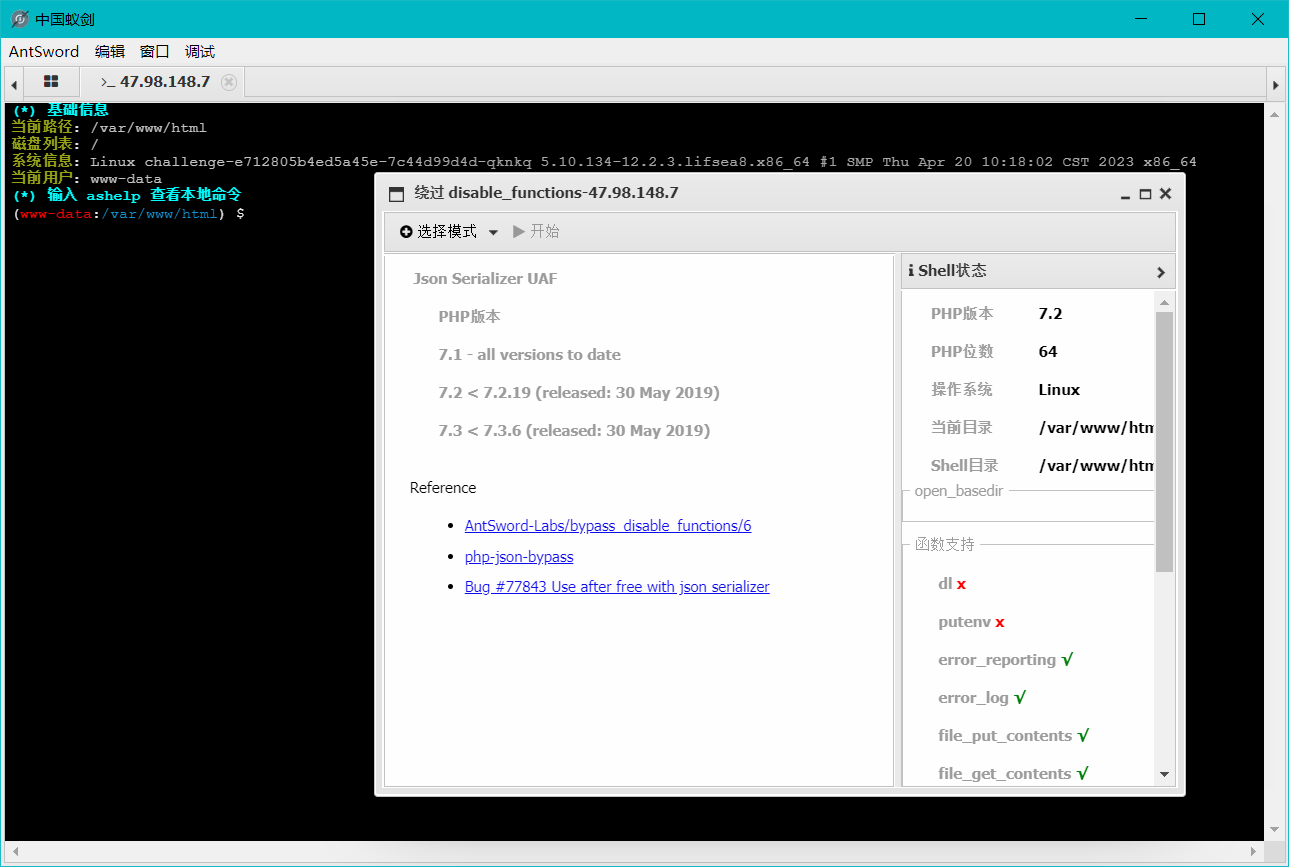Open AntSword-Labs/bypass_disable_functions/6 link
The width and height of the screenshot is (1289, 867).
click(x=608, y=526)
